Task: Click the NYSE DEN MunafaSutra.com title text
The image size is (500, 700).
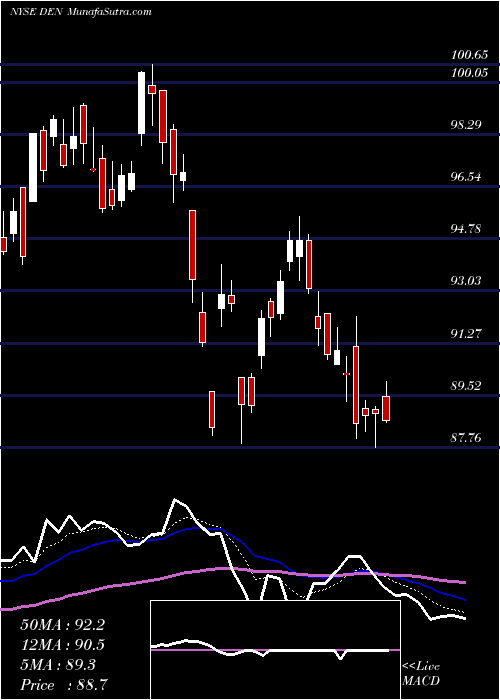Action: 81,12
